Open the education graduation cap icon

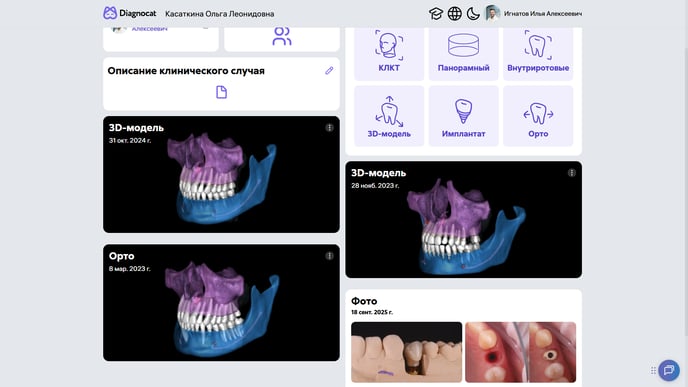tap(436, 14)
